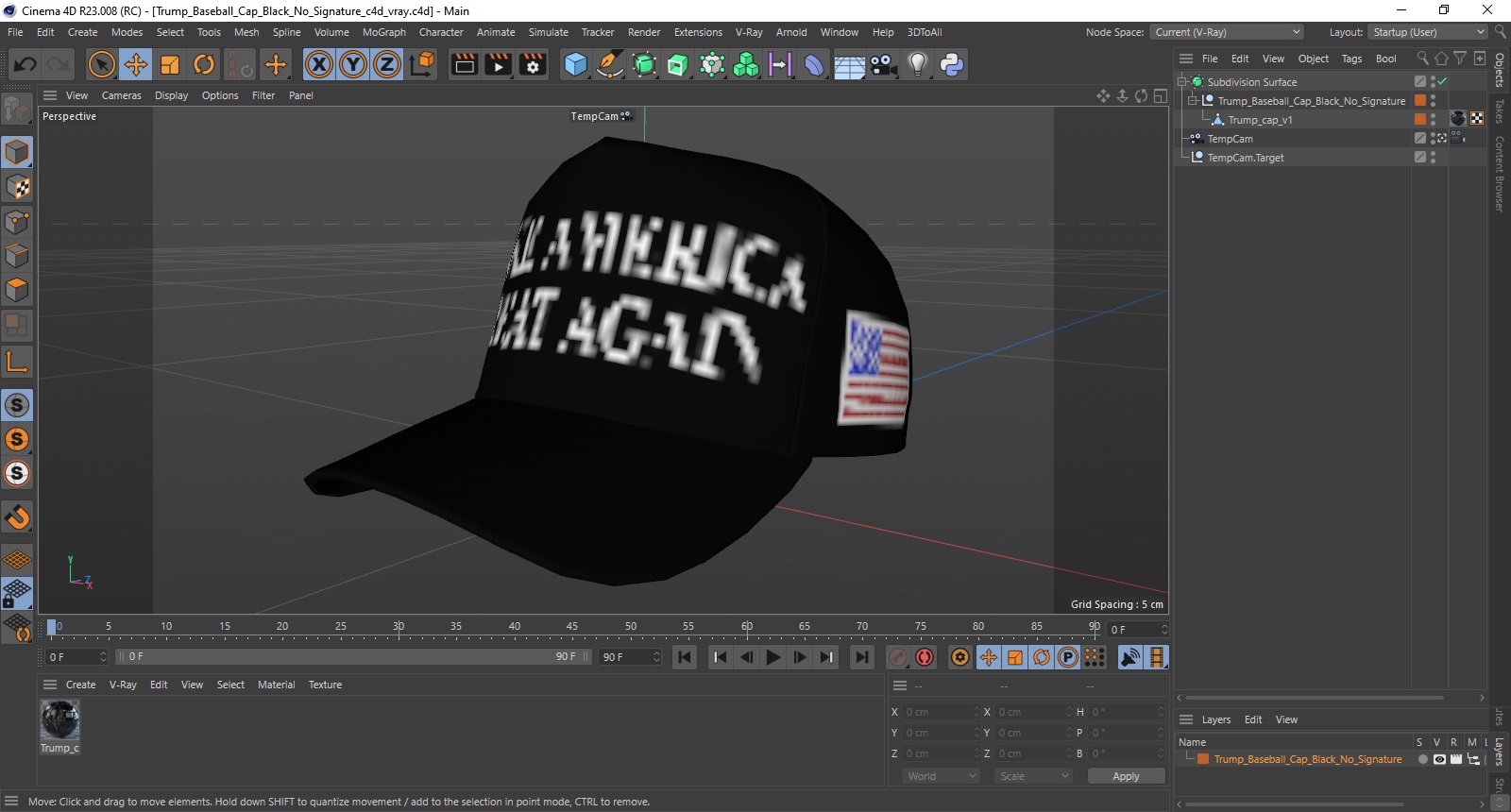Click the Apply button in coordinates
The height and width of the screenshot is (812, 1511).
click(x=1126, y=776)
